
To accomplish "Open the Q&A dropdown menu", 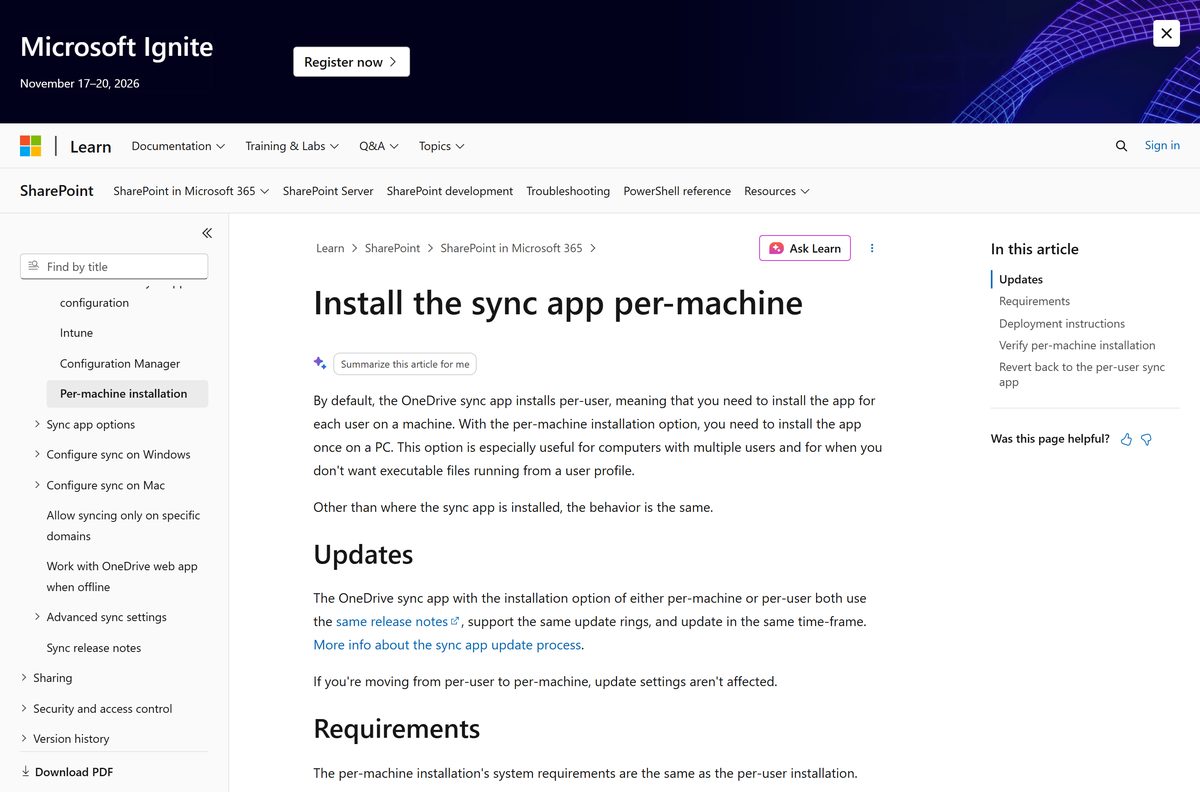I will tap(379, 146).
